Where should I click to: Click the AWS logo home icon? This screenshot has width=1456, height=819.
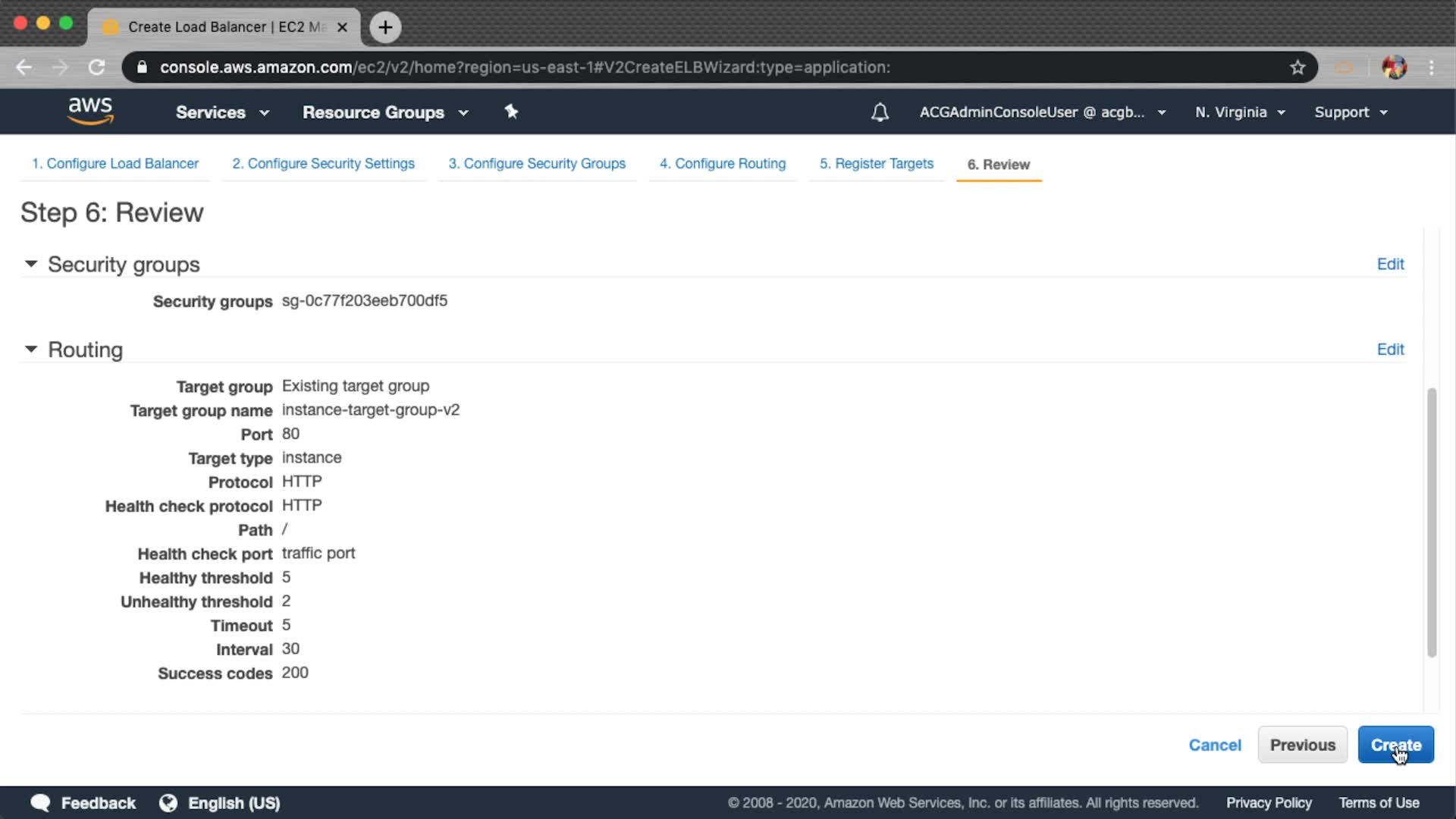pos(90,111)
